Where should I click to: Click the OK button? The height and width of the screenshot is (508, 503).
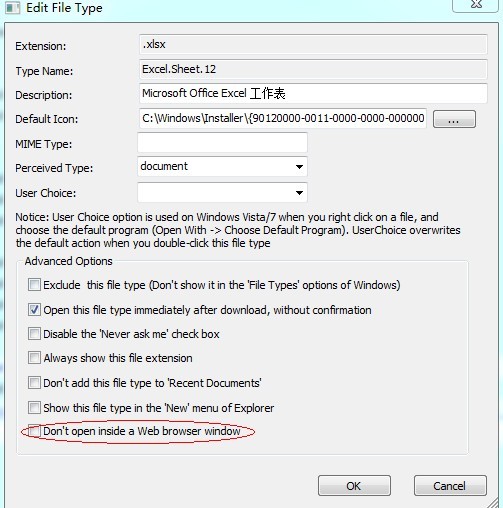354,486
